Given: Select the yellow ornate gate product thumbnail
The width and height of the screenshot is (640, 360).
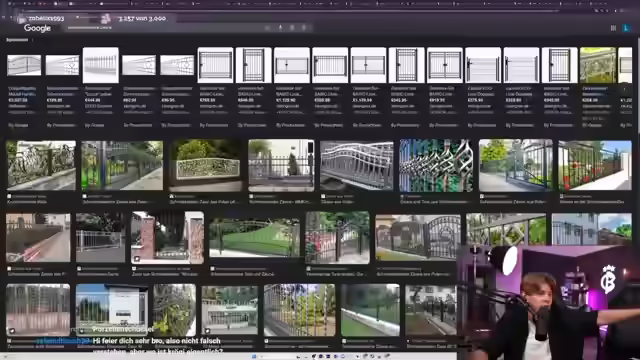Looking at the screenshot, I should [x=598, y=65].
